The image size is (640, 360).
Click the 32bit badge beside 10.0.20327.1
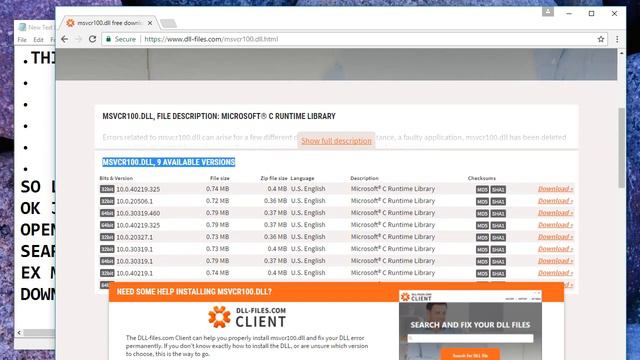point(107,237)
